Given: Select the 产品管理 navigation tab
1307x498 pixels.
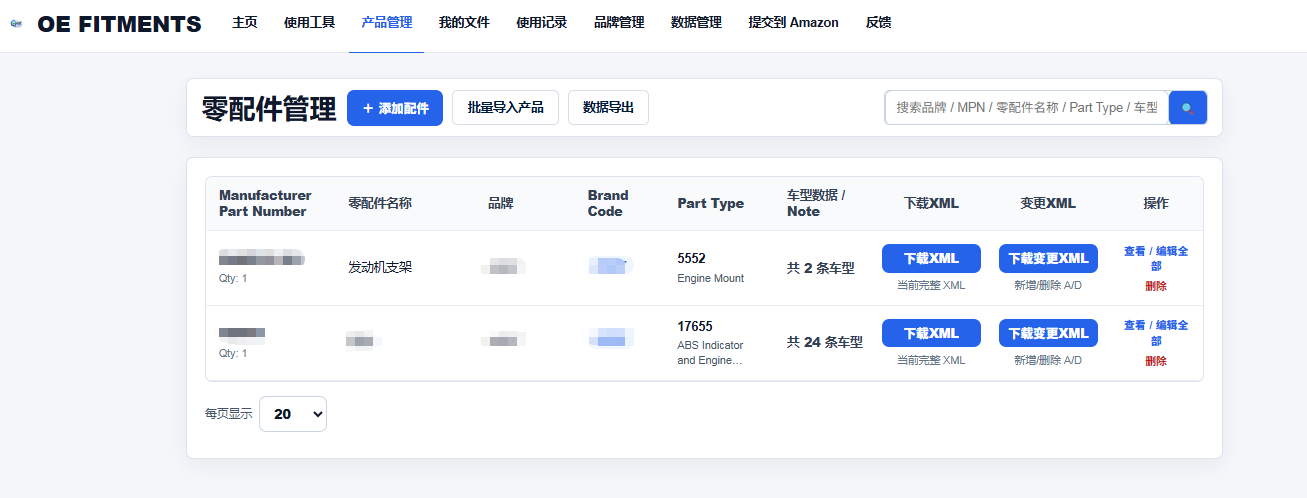Looking at the screenshot, I should point(386,22).
